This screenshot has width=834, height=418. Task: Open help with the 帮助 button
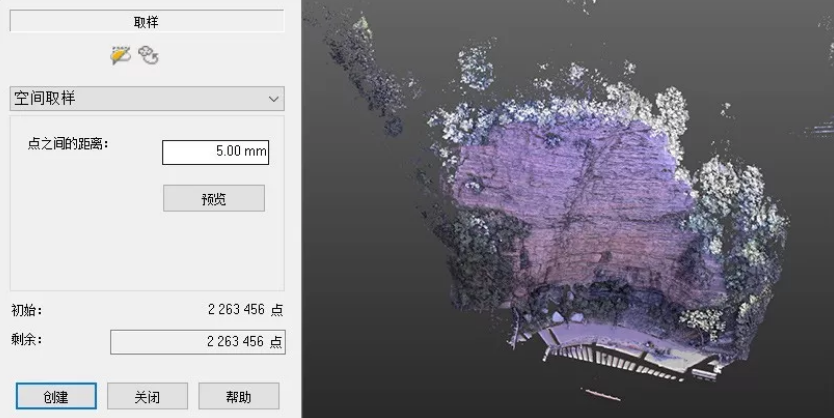[x=238, y=396]
